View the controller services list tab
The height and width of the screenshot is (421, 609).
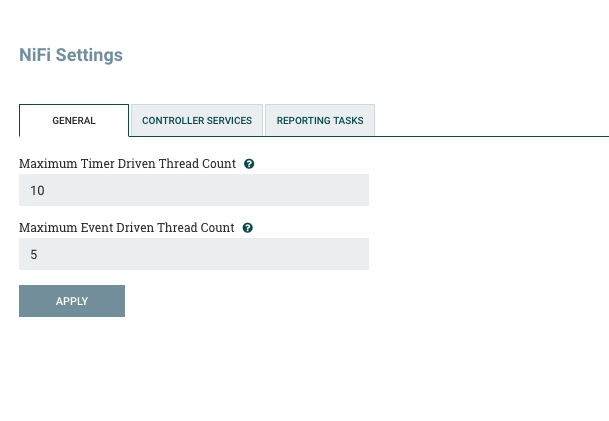coord(197,120)
